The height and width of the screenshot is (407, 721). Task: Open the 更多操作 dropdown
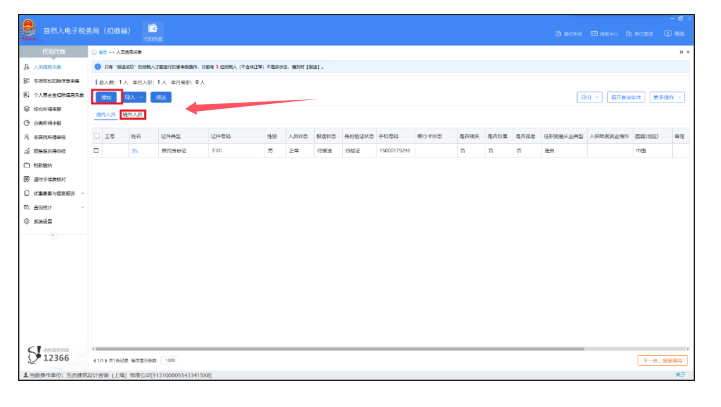(667, 97)
